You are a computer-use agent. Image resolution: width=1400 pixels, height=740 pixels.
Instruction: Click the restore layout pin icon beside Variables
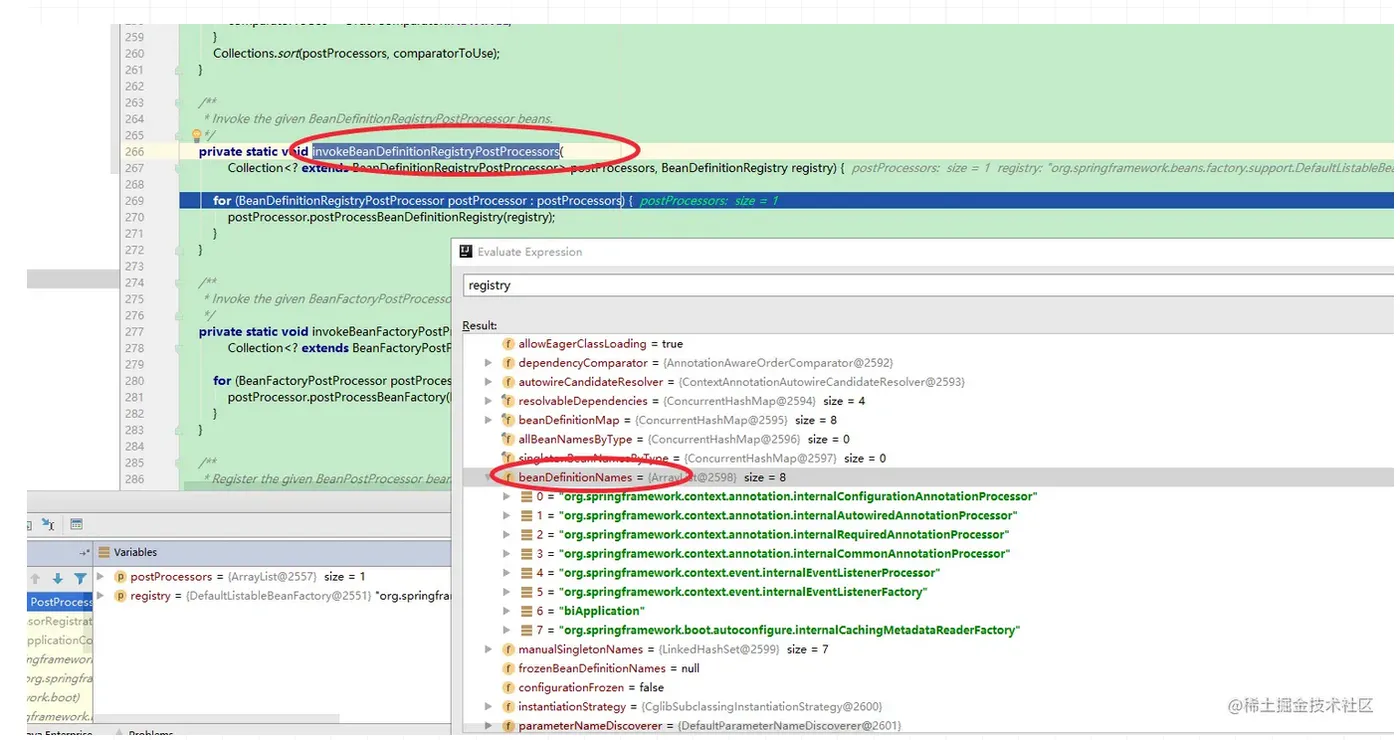click(x=85, y=552)
